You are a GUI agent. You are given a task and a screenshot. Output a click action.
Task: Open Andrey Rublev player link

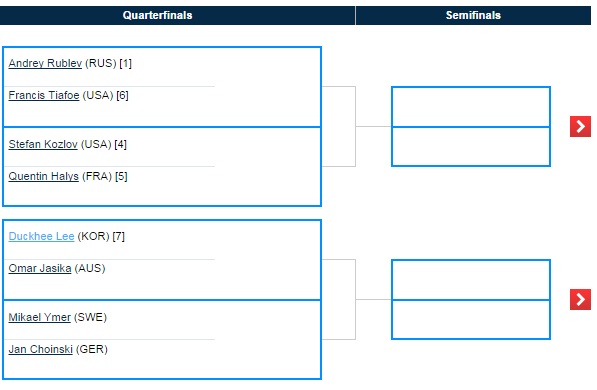point(45,63)
